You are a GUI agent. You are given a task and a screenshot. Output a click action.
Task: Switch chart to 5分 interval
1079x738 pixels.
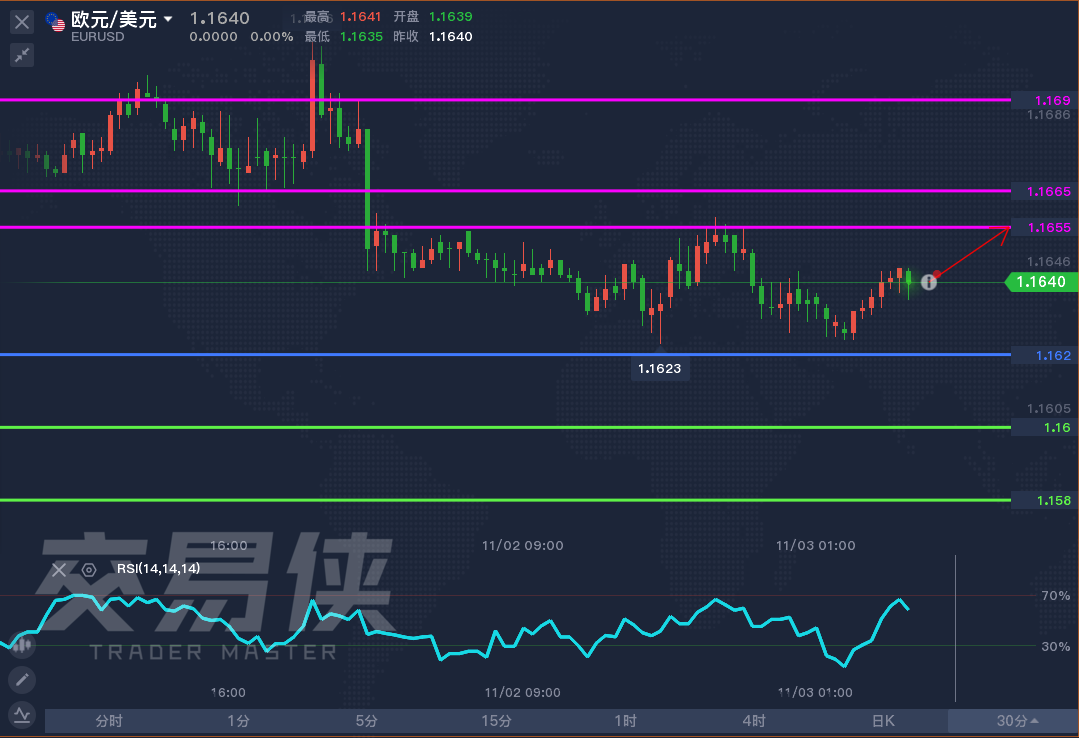pos(367,721)
